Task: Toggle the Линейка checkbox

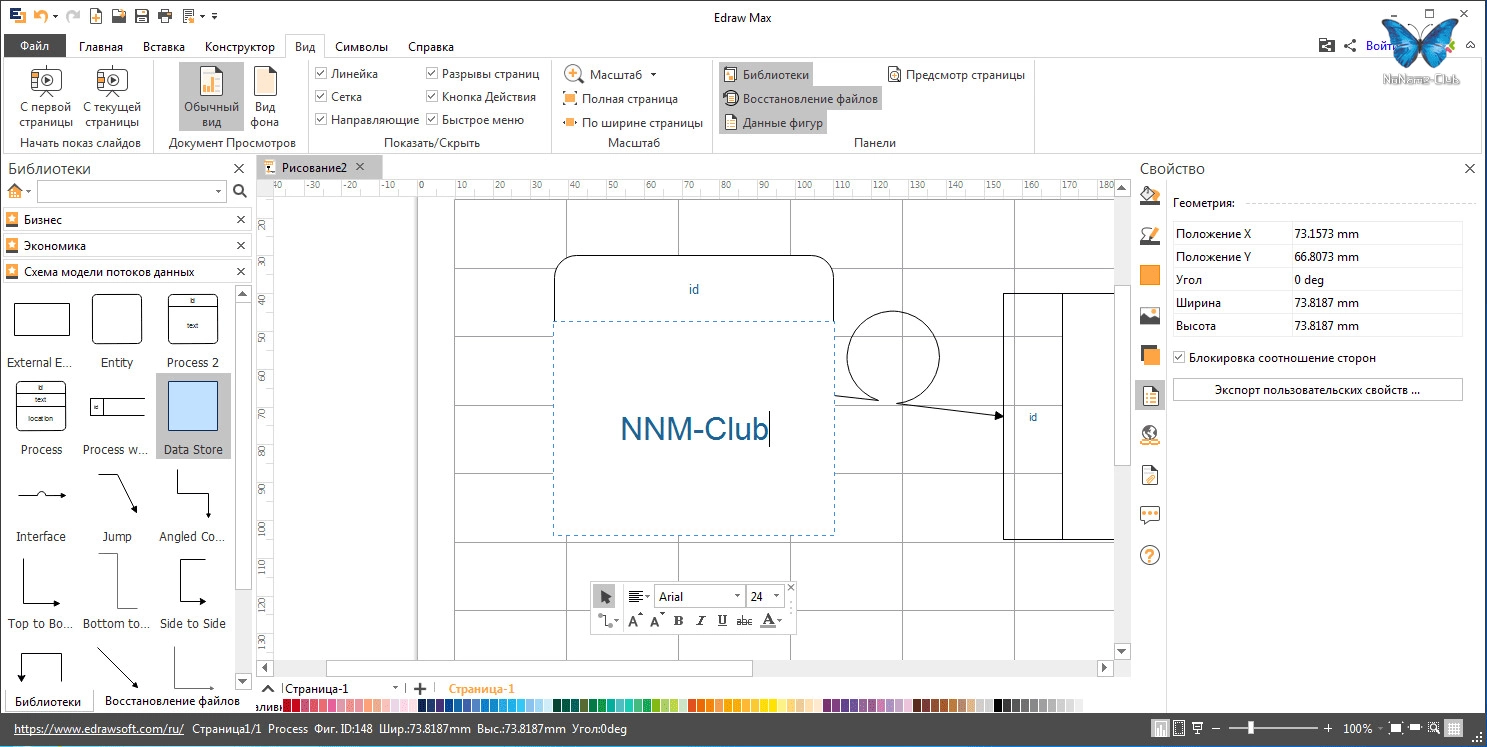Action: [x=321, y=74]
